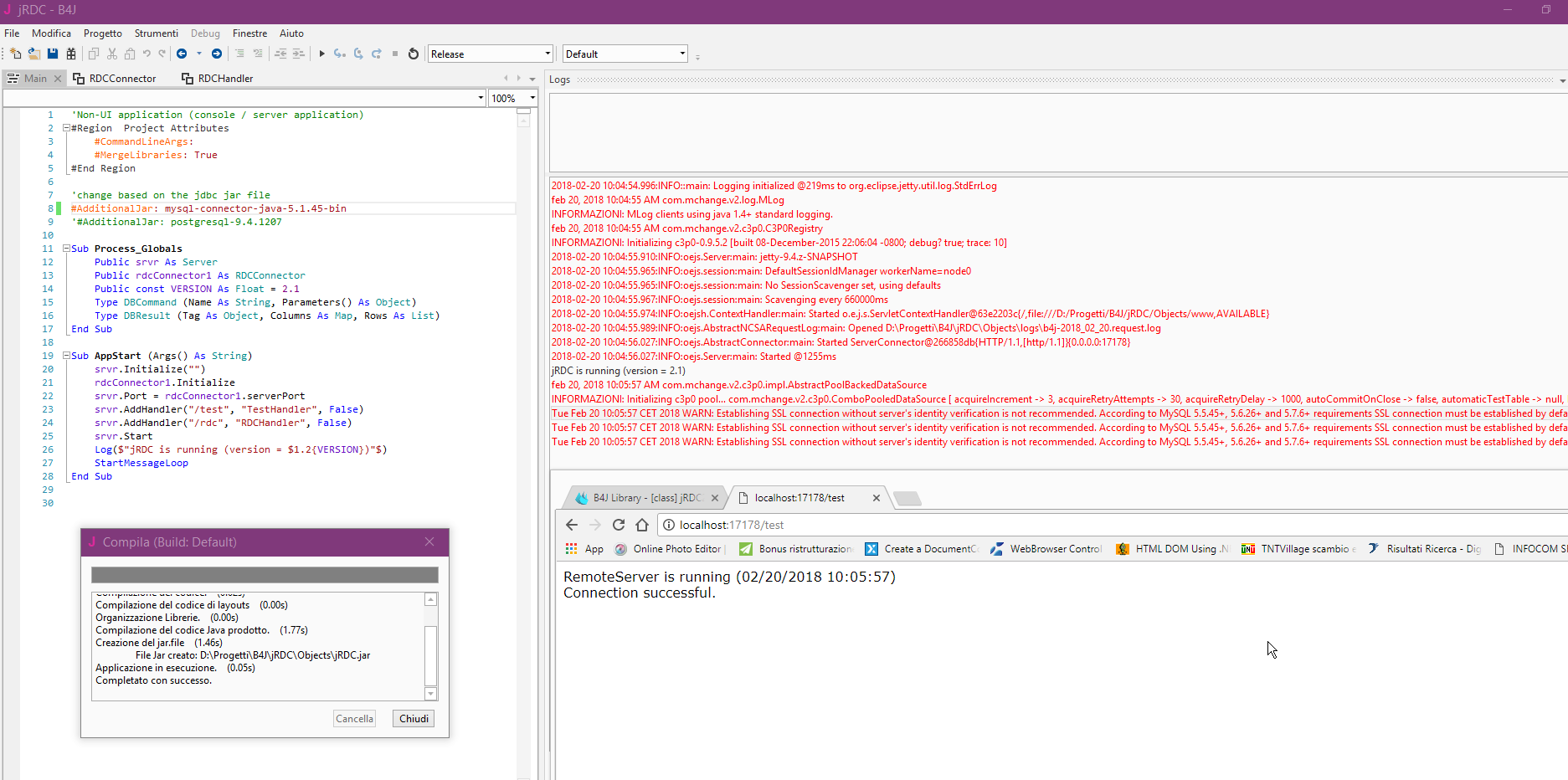Click the Restart circular arrow icon
This screenshot has width=1568, height=780.
414,54
